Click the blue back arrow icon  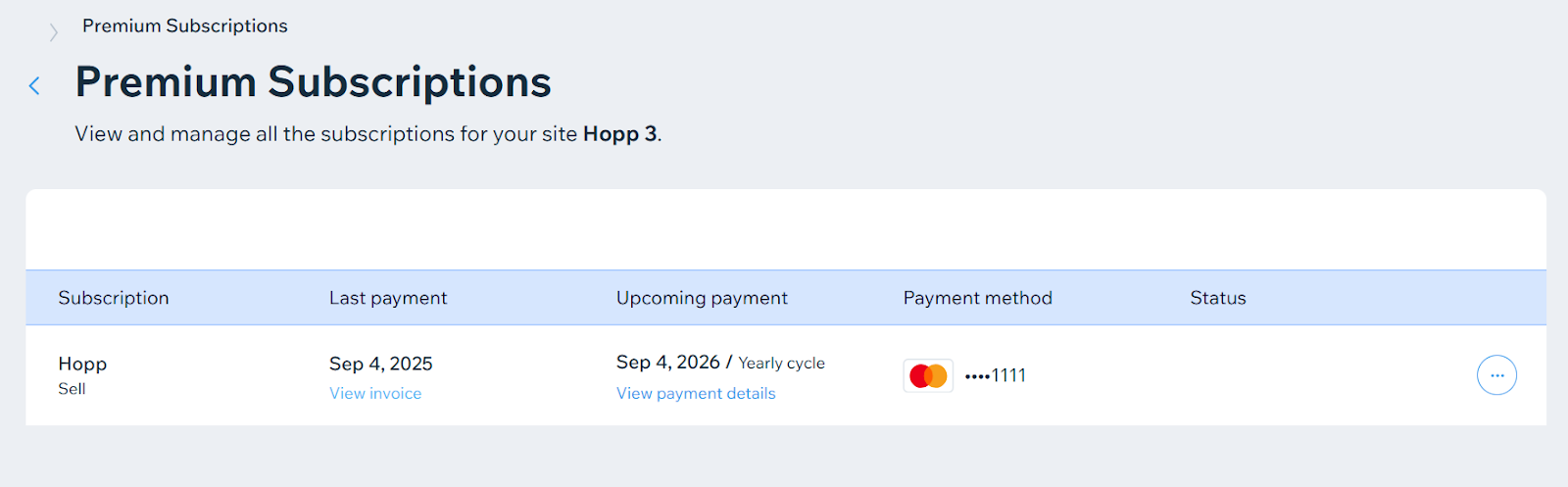tap(34, 86)
